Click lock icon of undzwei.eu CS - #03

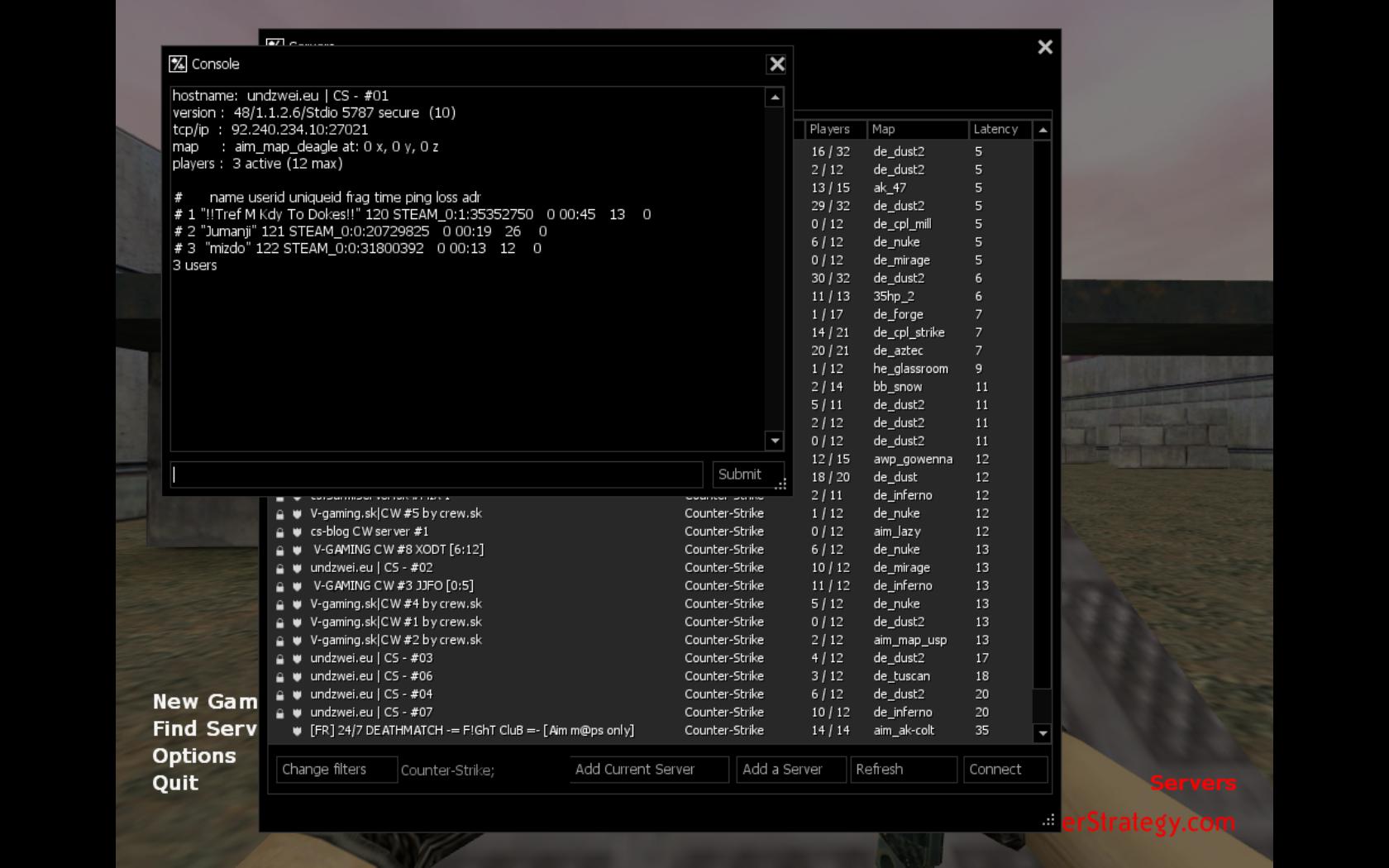click(280, 660)
